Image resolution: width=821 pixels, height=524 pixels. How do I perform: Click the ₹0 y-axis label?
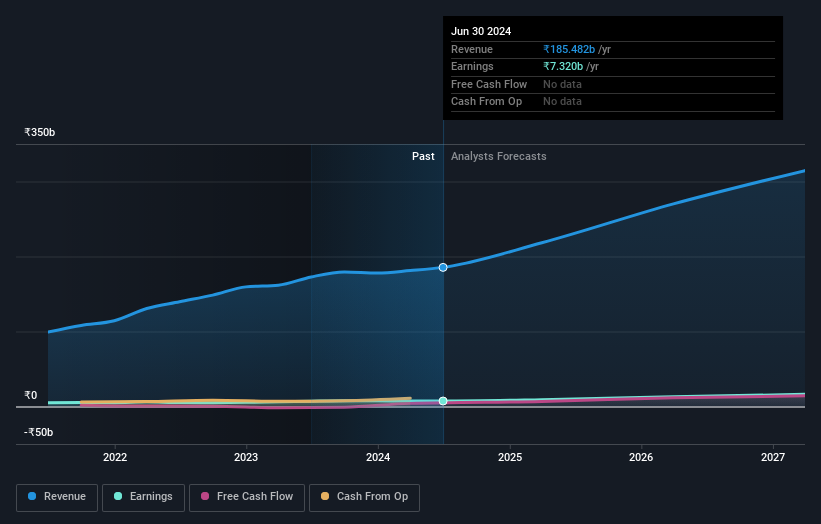click(x=31, y=395)
